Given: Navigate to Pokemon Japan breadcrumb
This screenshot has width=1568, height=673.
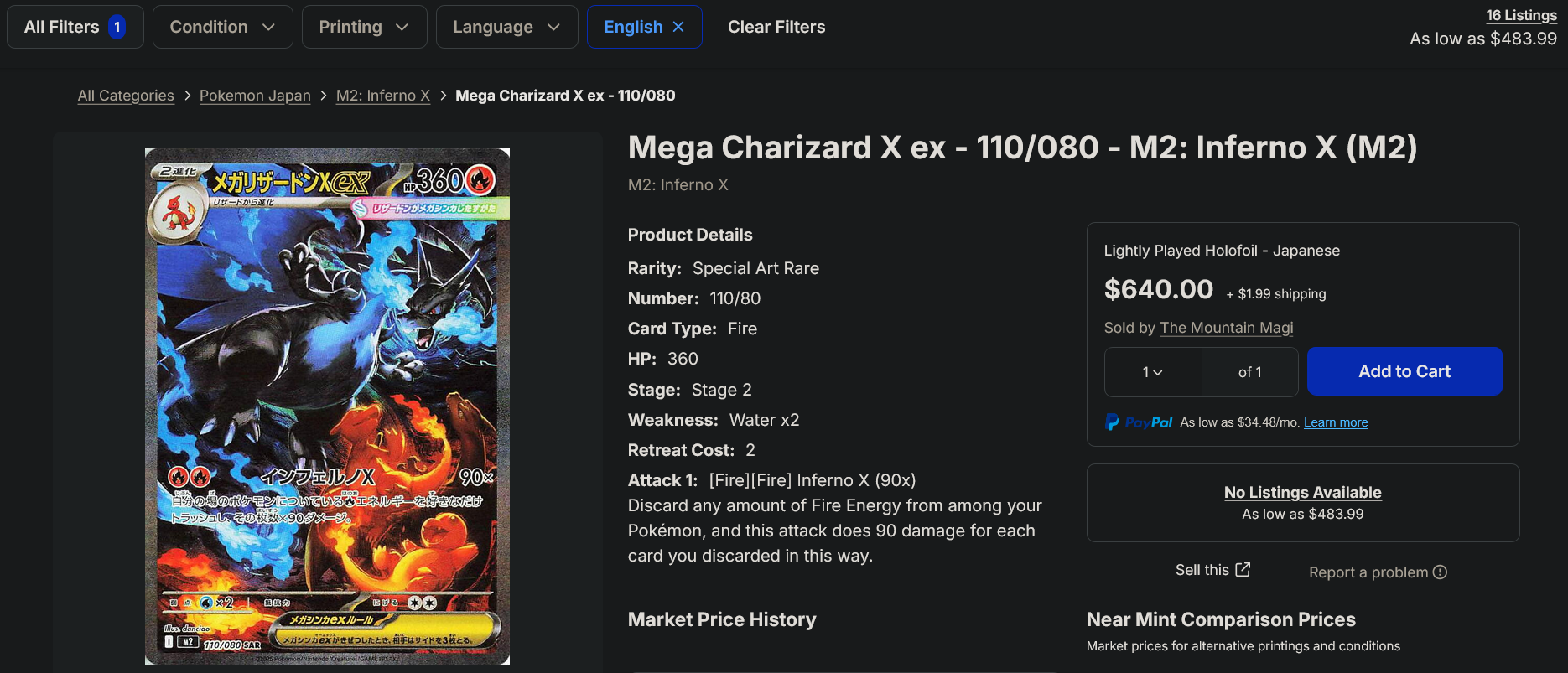Looking at the screenshot, I should coord(255,96).
